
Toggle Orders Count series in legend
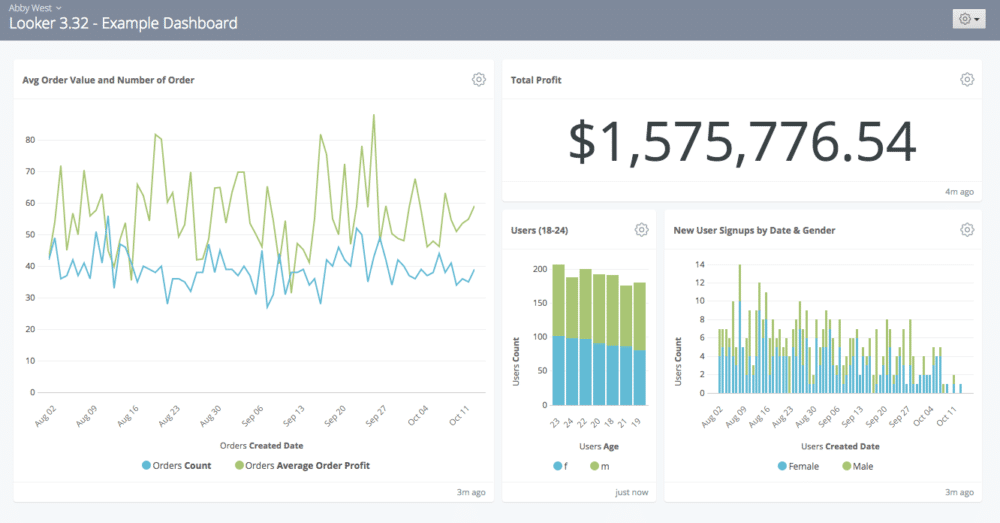[x=177, y=465]
